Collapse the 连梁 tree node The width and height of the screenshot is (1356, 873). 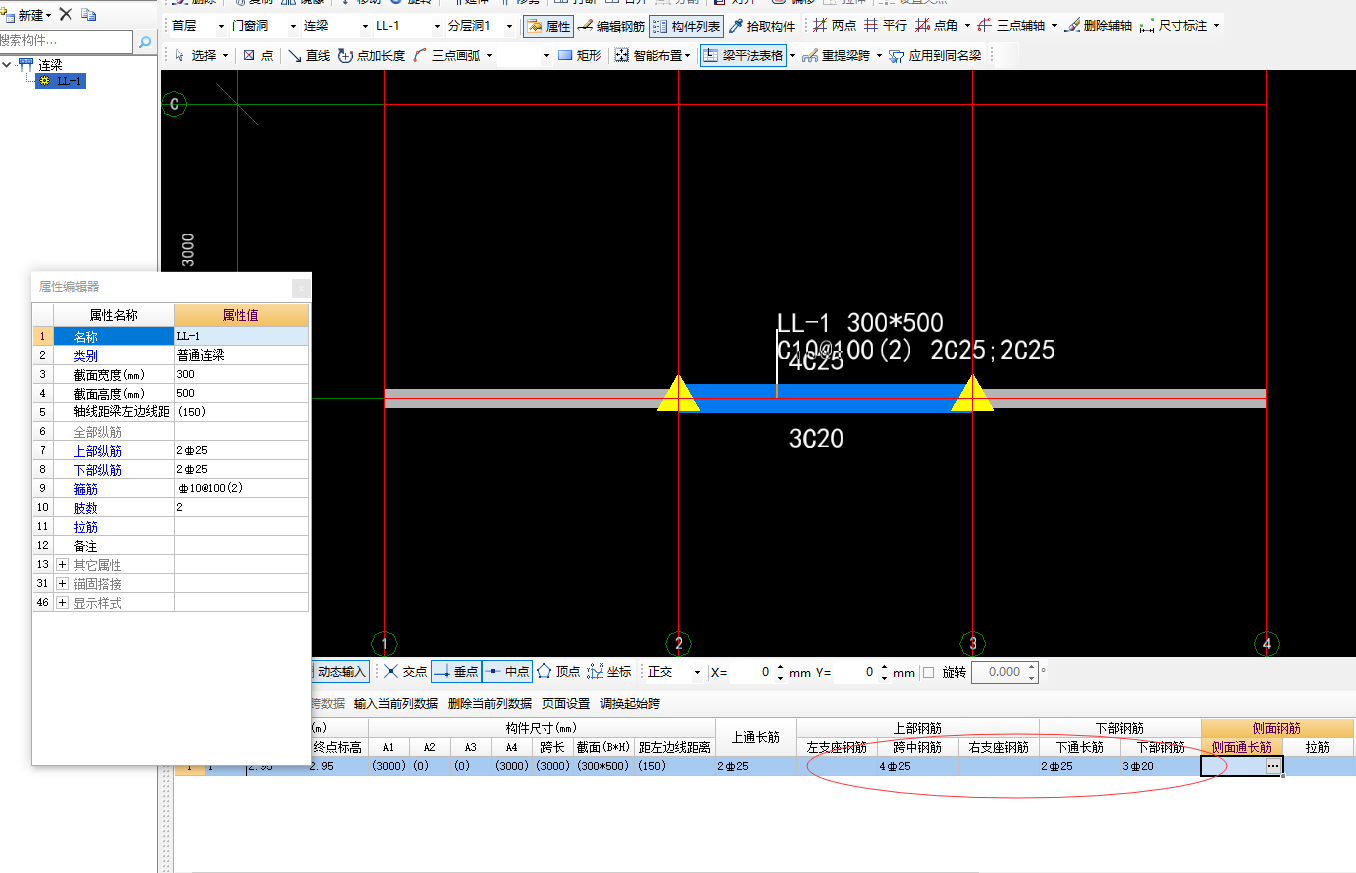[8, 65]
